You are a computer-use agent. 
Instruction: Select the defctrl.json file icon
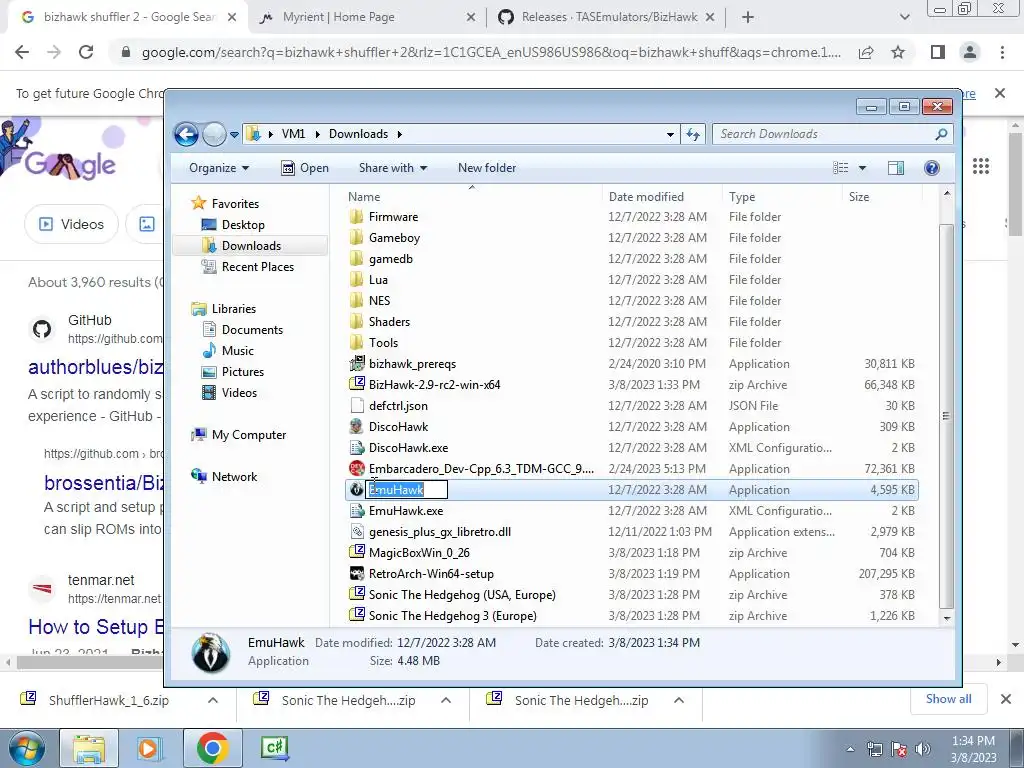(x=357, y=406)
